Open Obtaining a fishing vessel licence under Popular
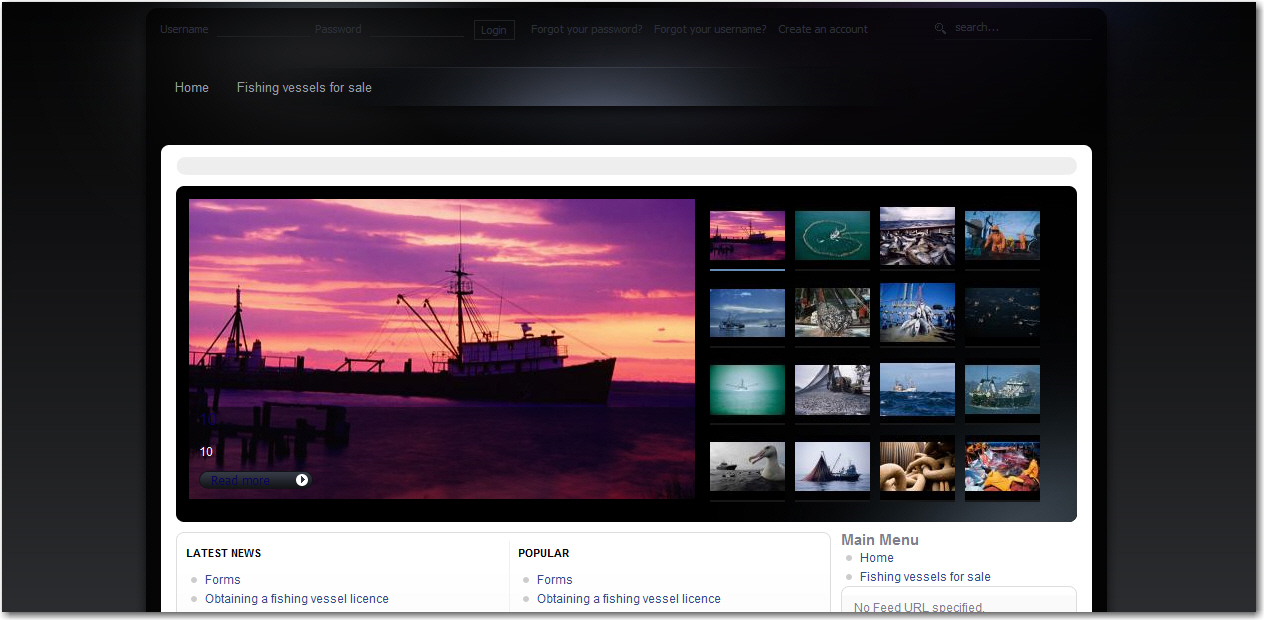Image resolution: width=1264 pixels, height=620 pixels. [628, 598]
